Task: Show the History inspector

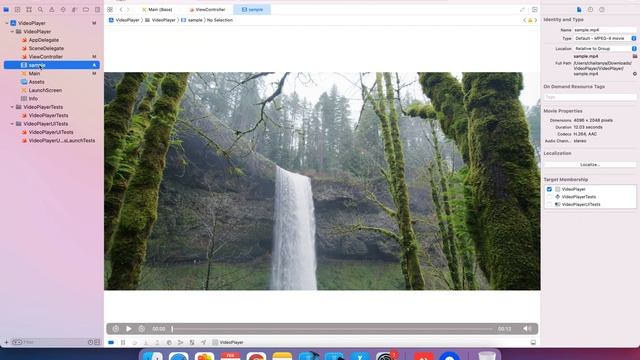Action: click(590, 9)
